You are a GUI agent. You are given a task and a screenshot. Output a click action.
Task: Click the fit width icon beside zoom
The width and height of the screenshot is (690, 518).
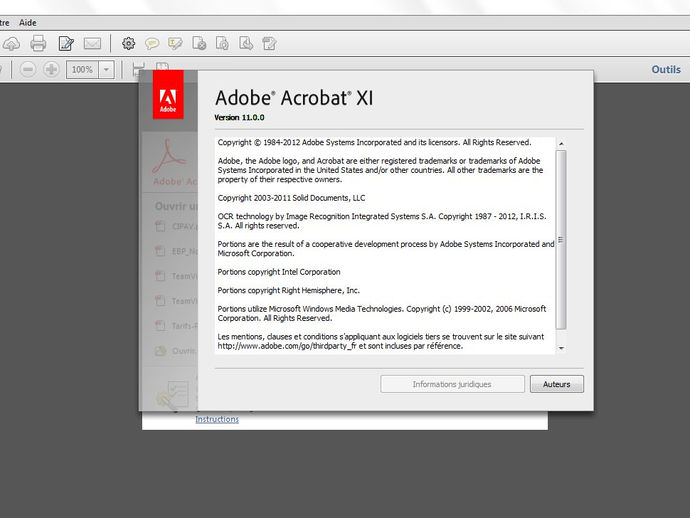pyautogui.click(x=138, y=68)
